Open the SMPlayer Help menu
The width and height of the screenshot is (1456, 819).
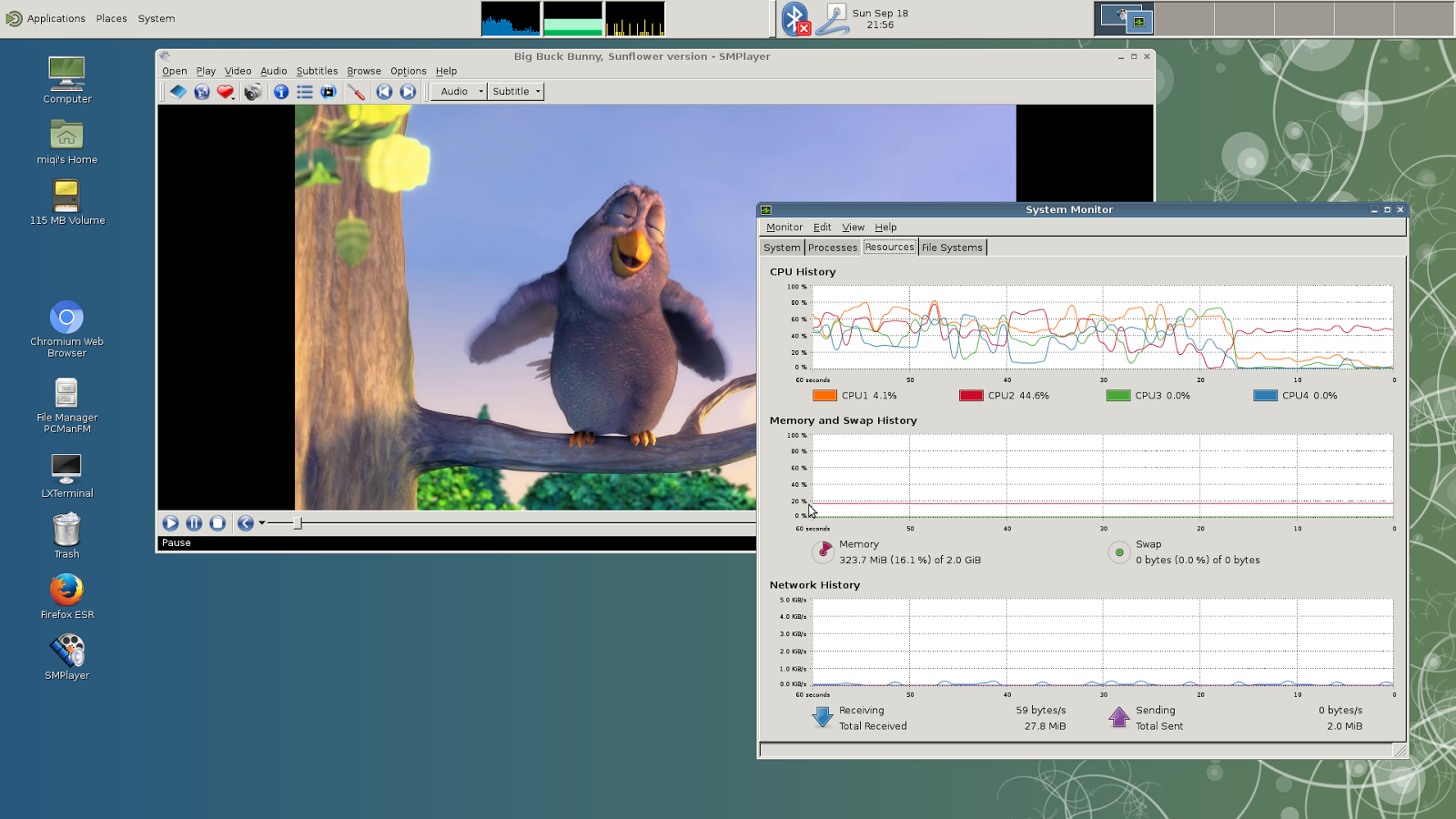[446, 71]
